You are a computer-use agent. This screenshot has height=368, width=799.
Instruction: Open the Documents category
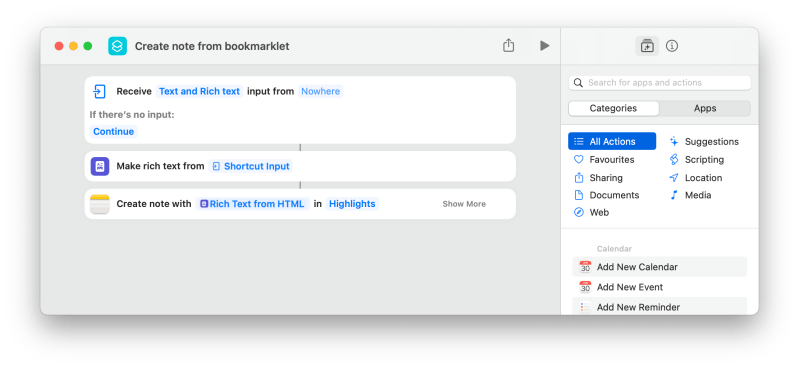point(614,195)
